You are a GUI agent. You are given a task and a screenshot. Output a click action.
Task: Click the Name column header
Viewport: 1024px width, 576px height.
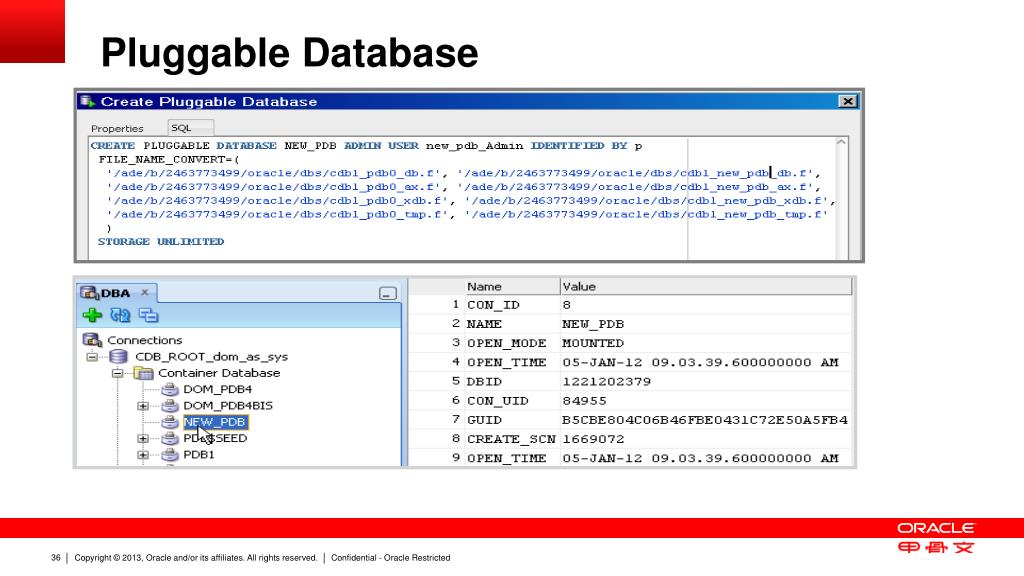click(485, 286)
